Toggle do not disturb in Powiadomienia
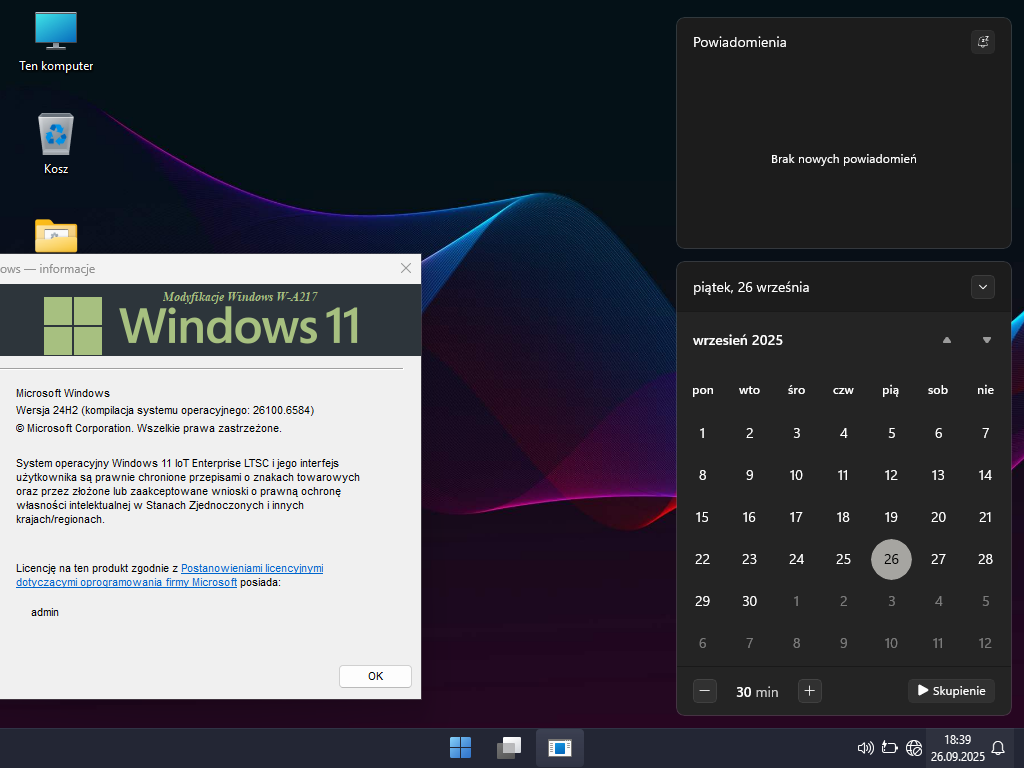 [983, 42]
